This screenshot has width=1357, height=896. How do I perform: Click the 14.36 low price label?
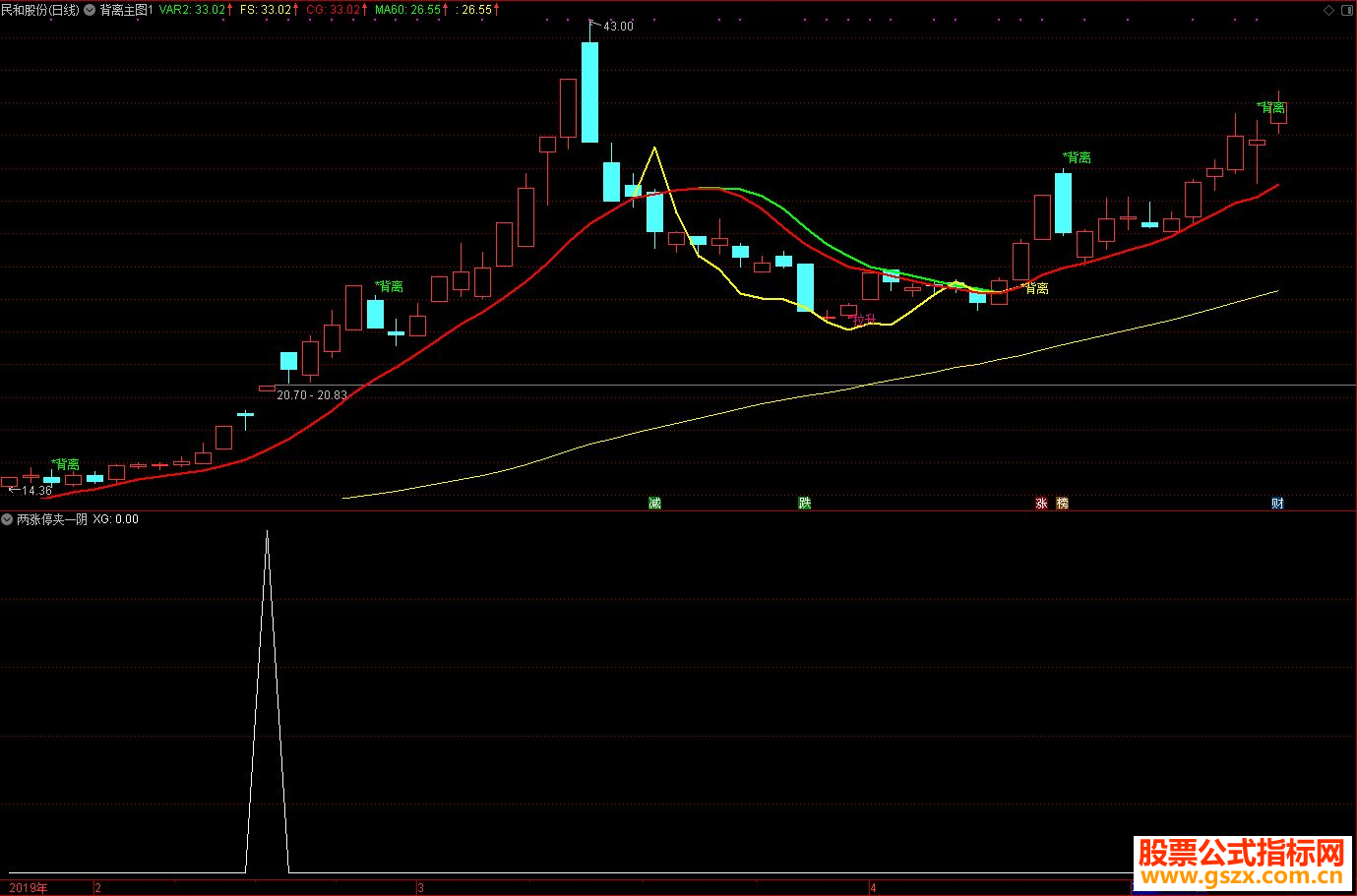[x=36, y=490]
